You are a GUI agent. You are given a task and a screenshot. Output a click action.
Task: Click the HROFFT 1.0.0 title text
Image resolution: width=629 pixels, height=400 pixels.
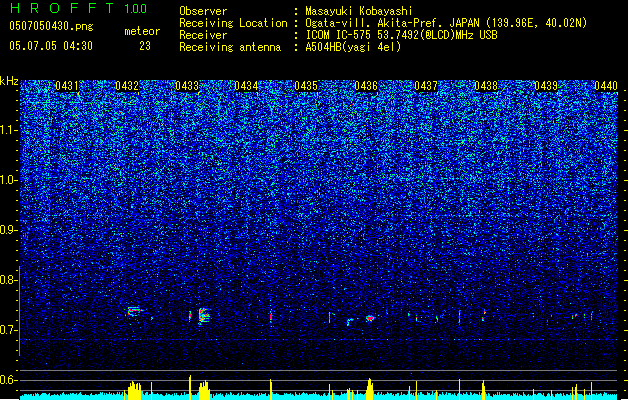[78, 8]
